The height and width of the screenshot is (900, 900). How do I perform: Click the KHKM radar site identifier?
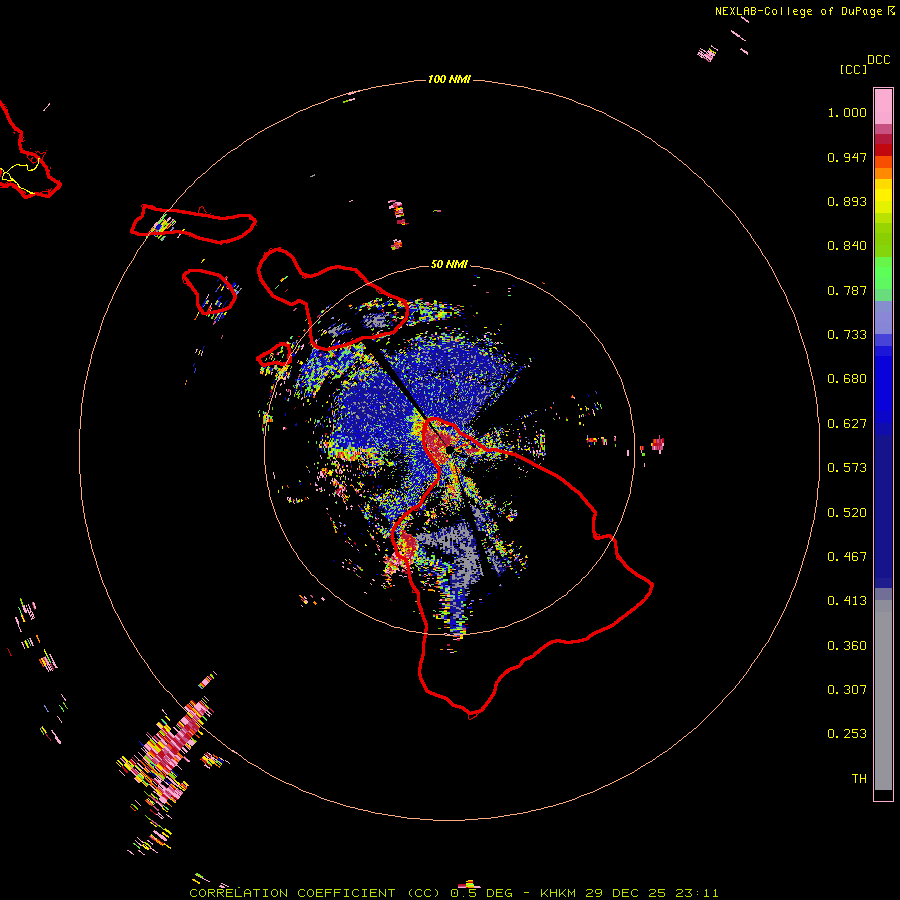coord(558,893)
